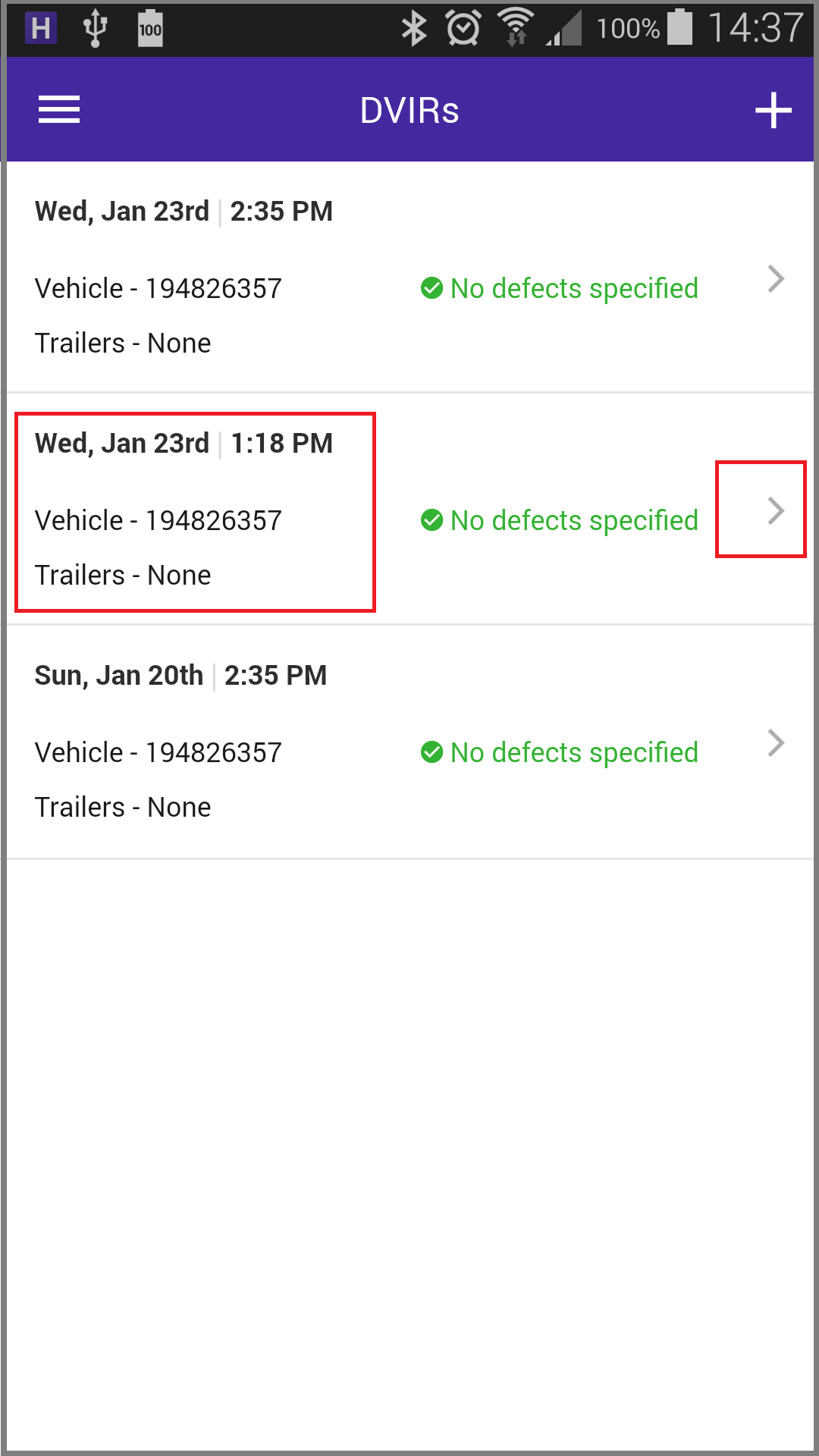This screenshot has height=1456, width=819.
Task: Open the Wed, Jan 23rd 2:35 PM entry
Action: coord(409,278)
